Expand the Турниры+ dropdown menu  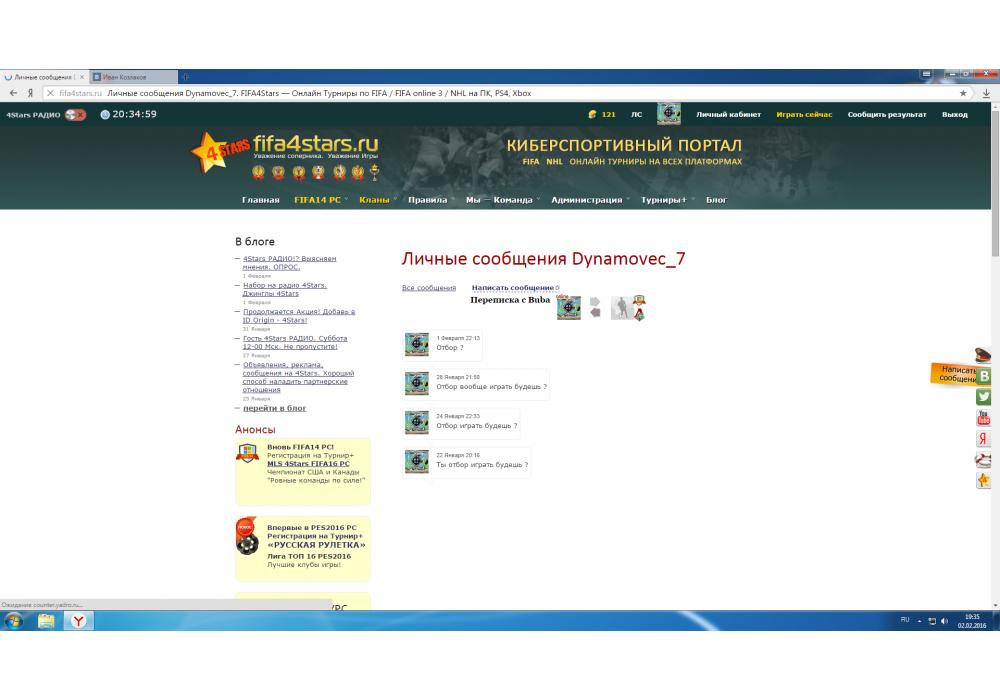pos(664,200)
